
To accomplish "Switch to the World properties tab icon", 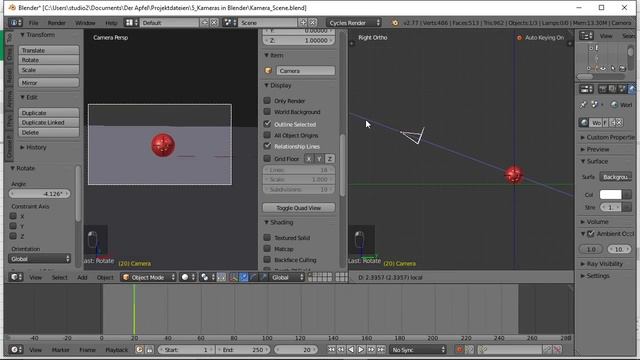I will 632,89.
